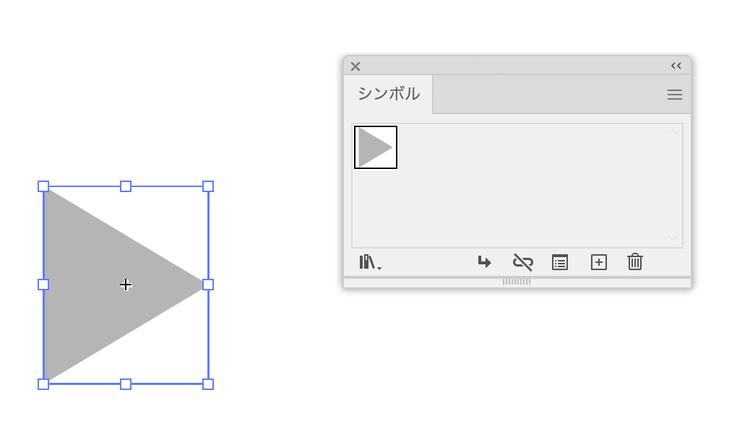This screenshot has height=442, width=750.
Task: Select the triangle symbol thumbnail
Action: click(375, 147)
